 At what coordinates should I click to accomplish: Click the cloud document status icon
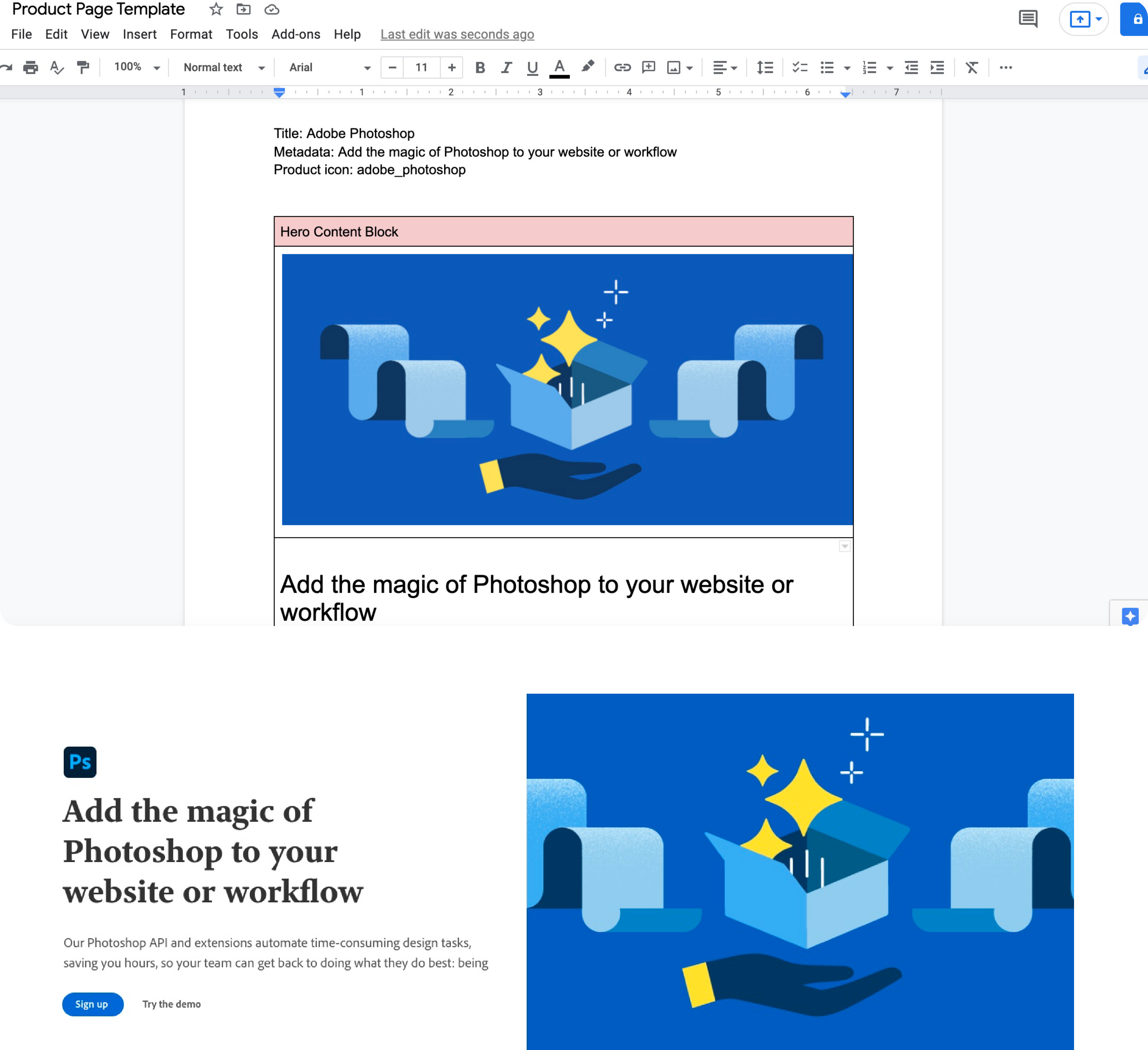point(272,9)
